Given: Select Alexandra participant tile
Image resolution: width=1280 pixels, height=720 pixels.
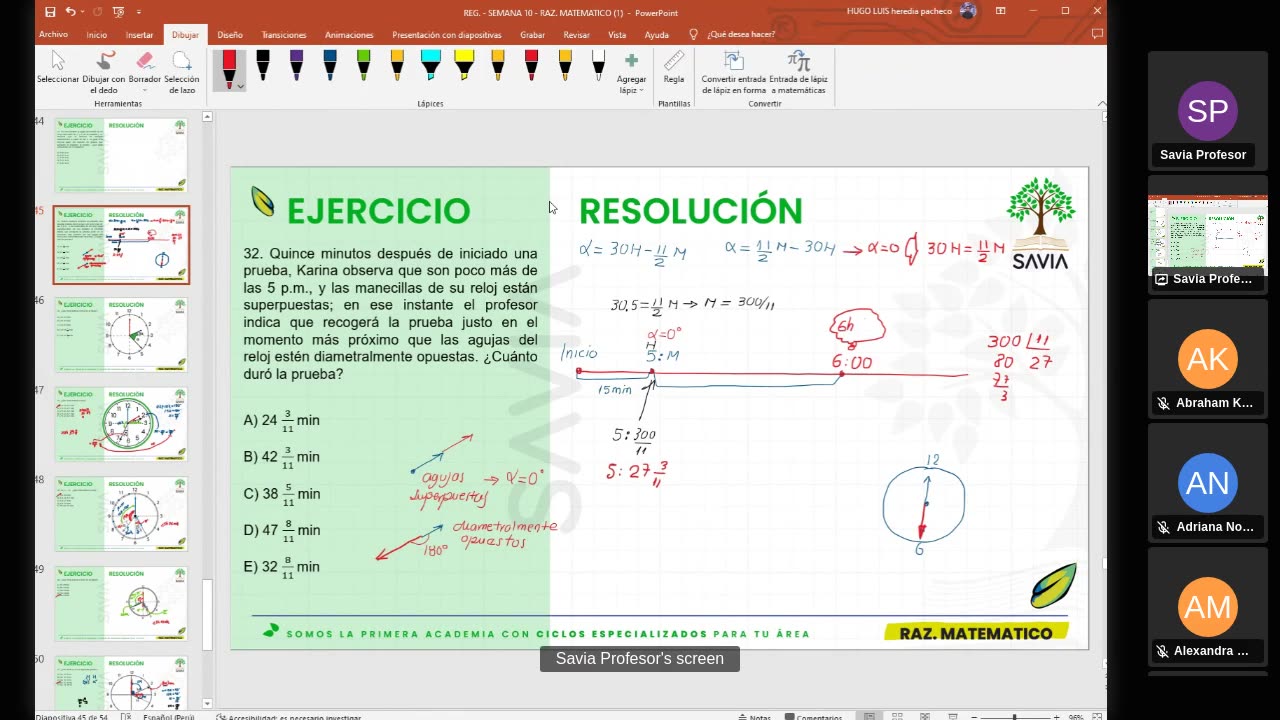Looking at the screenshot, I should pyautogui.click(x=1207, y=605).
